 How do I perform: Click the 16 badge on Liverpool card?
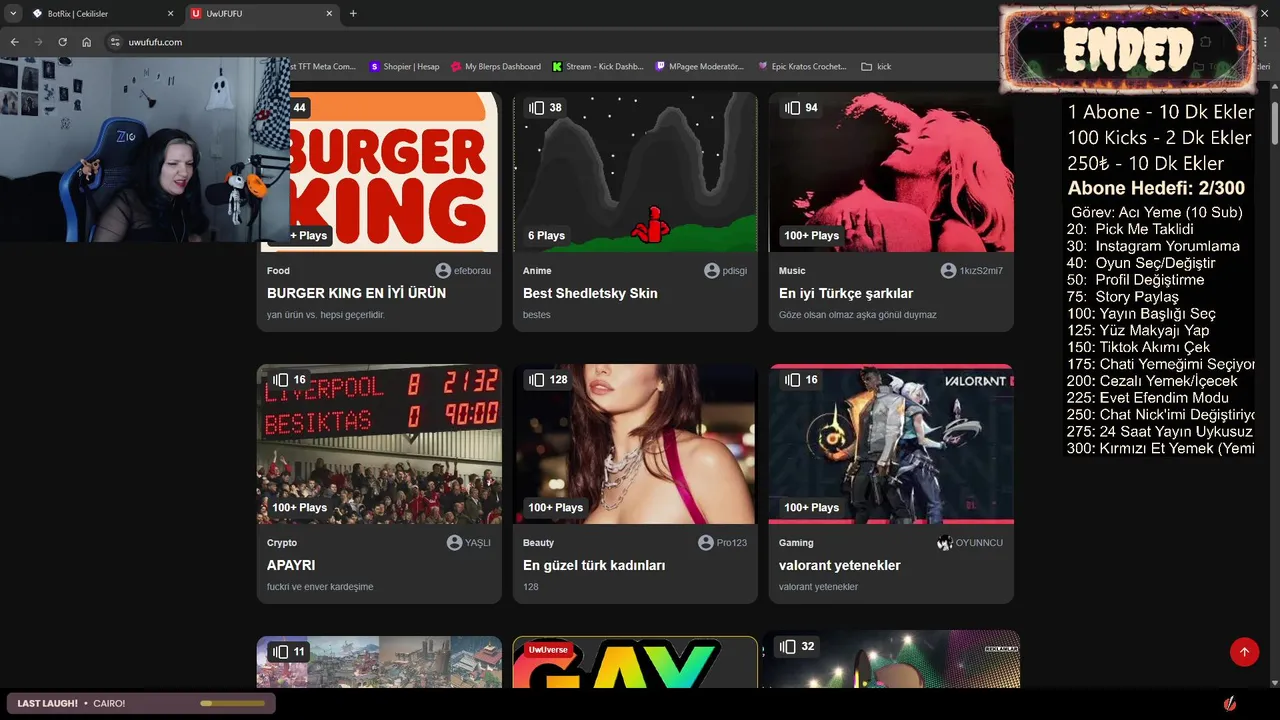[289, 379]
